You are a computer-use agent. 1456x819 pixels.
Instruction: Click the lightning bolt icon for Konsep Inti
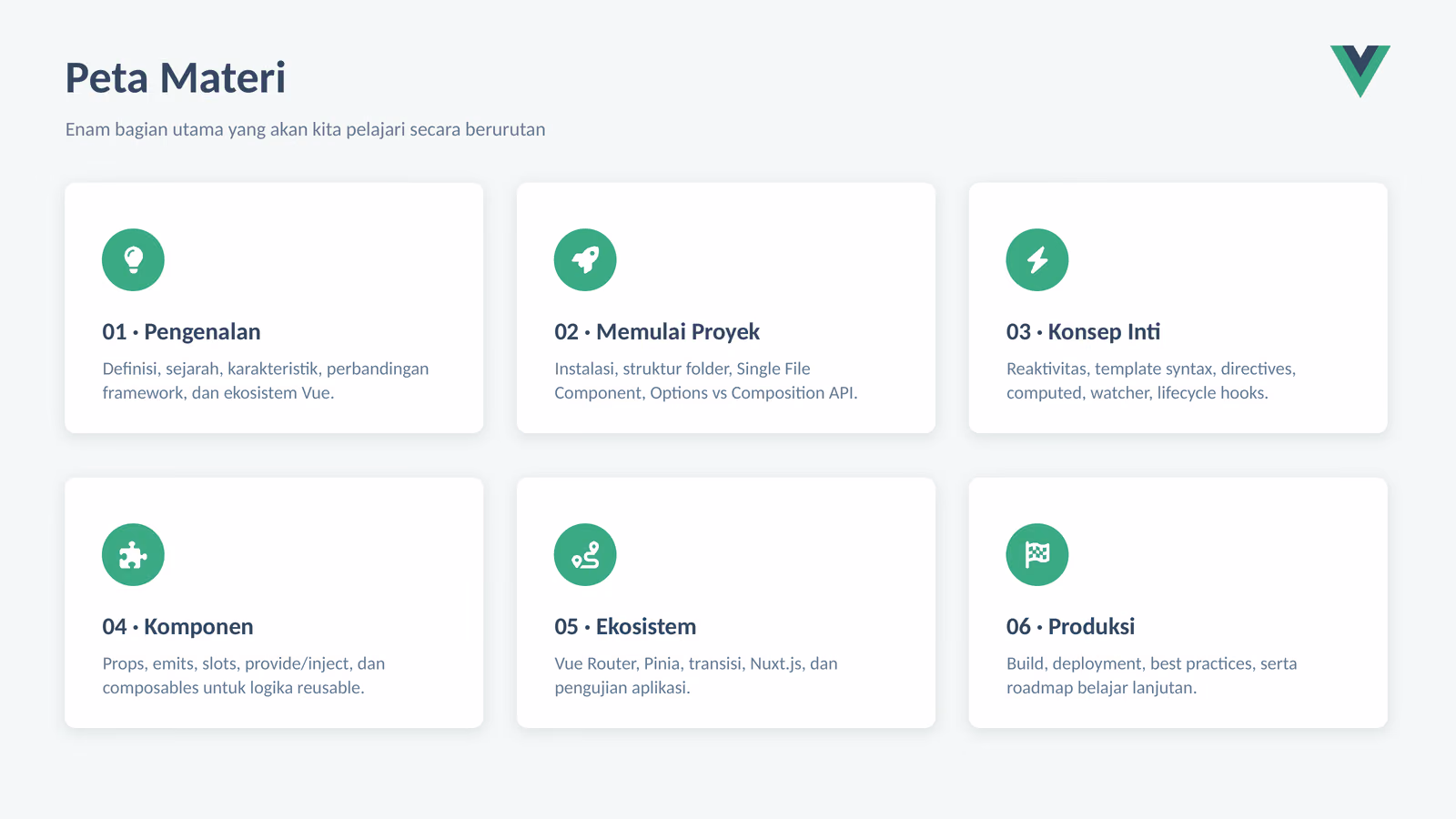pyautogui.click(x=1037, y=259)
